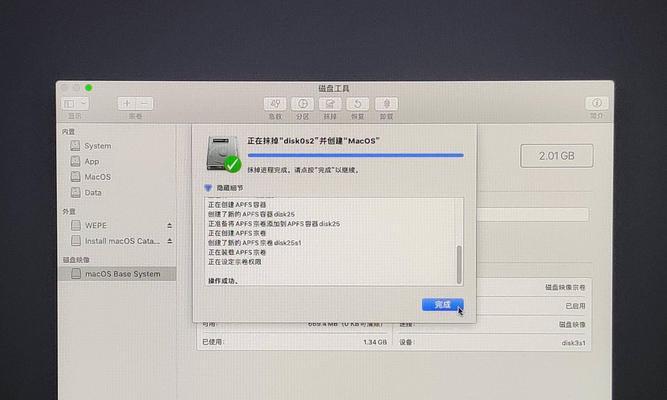Eject the Install macOS Catalina disk

170,241
